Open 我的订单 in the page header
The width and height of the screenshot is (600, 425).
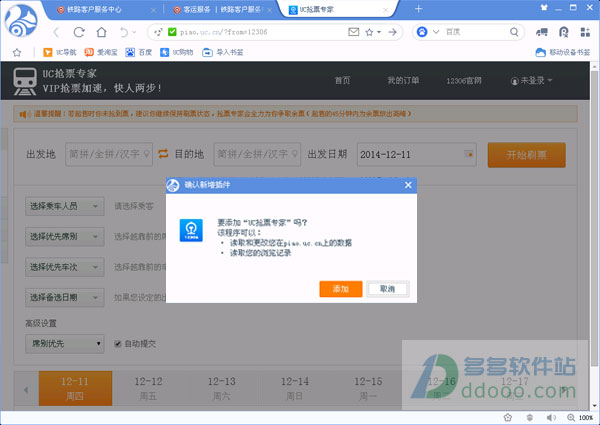tap(403, 80)
